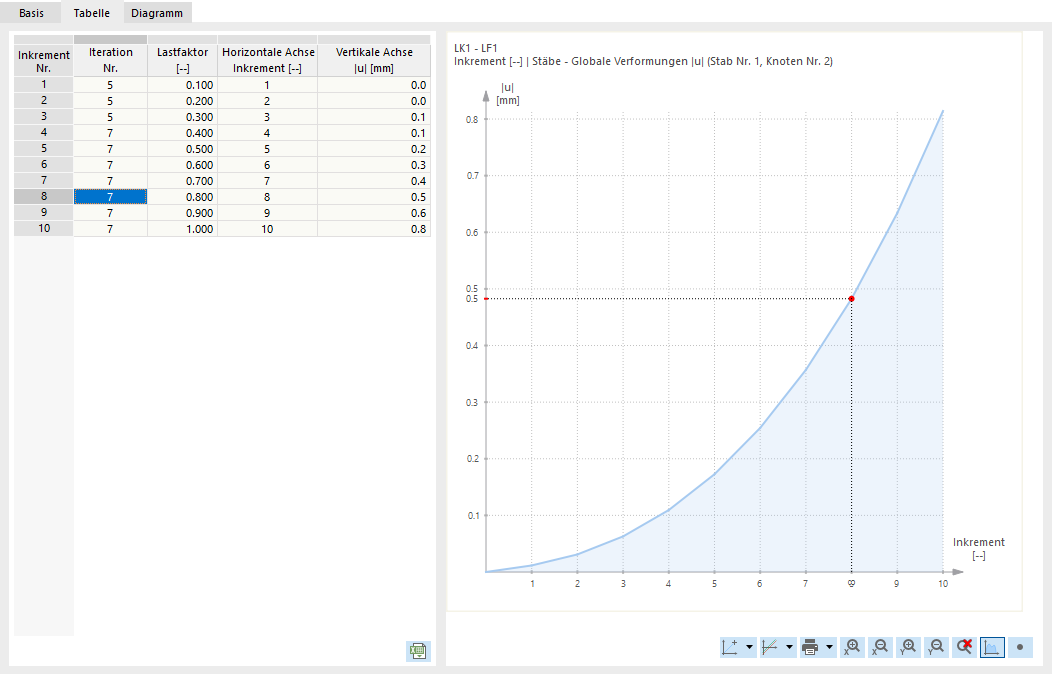Click the Zoom Out X-axis icon
Viewport: 1052px width, 674px height.
click(x=880, y=647)
